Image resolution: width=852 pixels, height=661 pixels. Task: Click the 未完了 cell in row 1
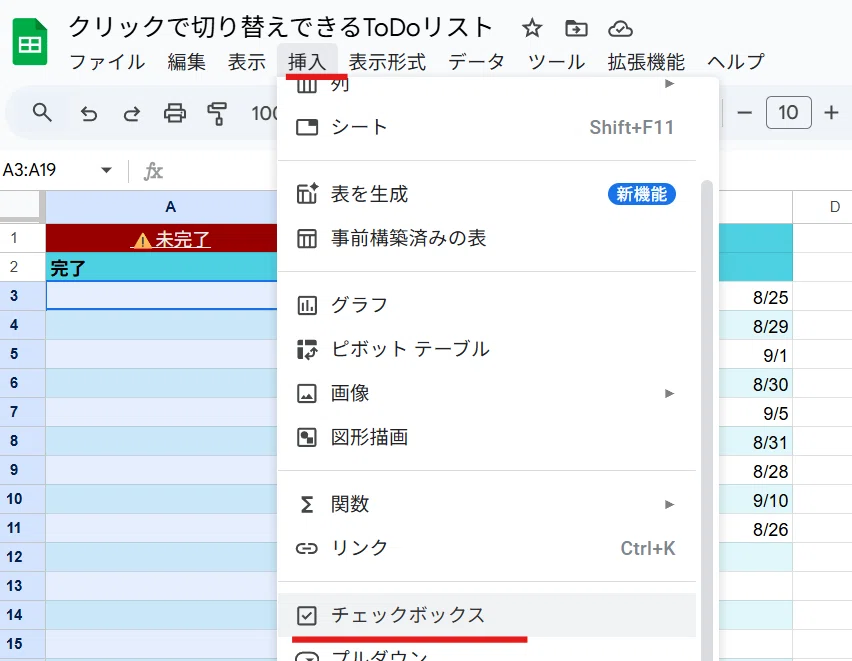coord(162,238)
